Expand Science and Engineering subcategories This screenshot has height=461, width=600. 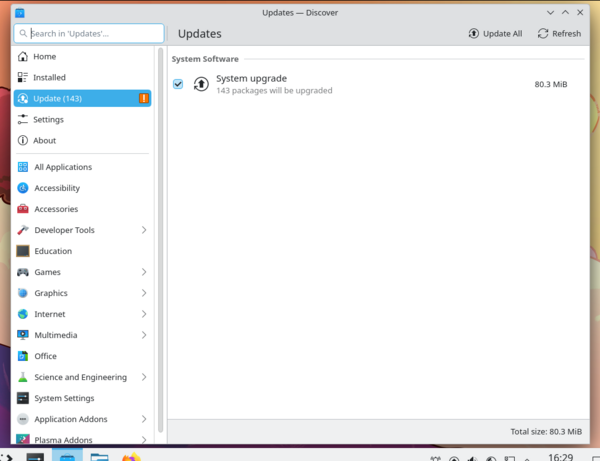144,377
